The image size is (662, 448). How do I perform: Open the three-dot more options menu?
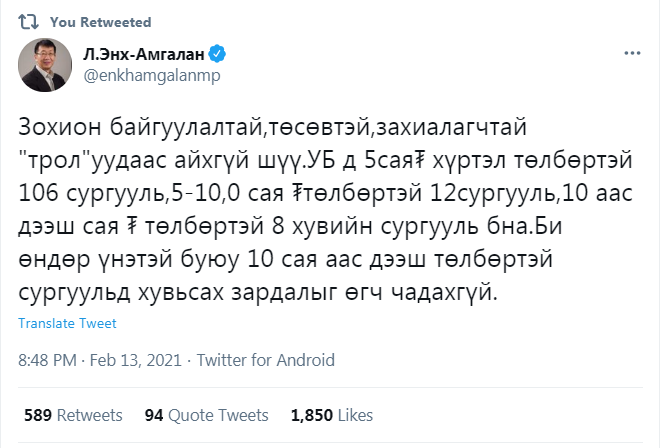pos(632,53)
